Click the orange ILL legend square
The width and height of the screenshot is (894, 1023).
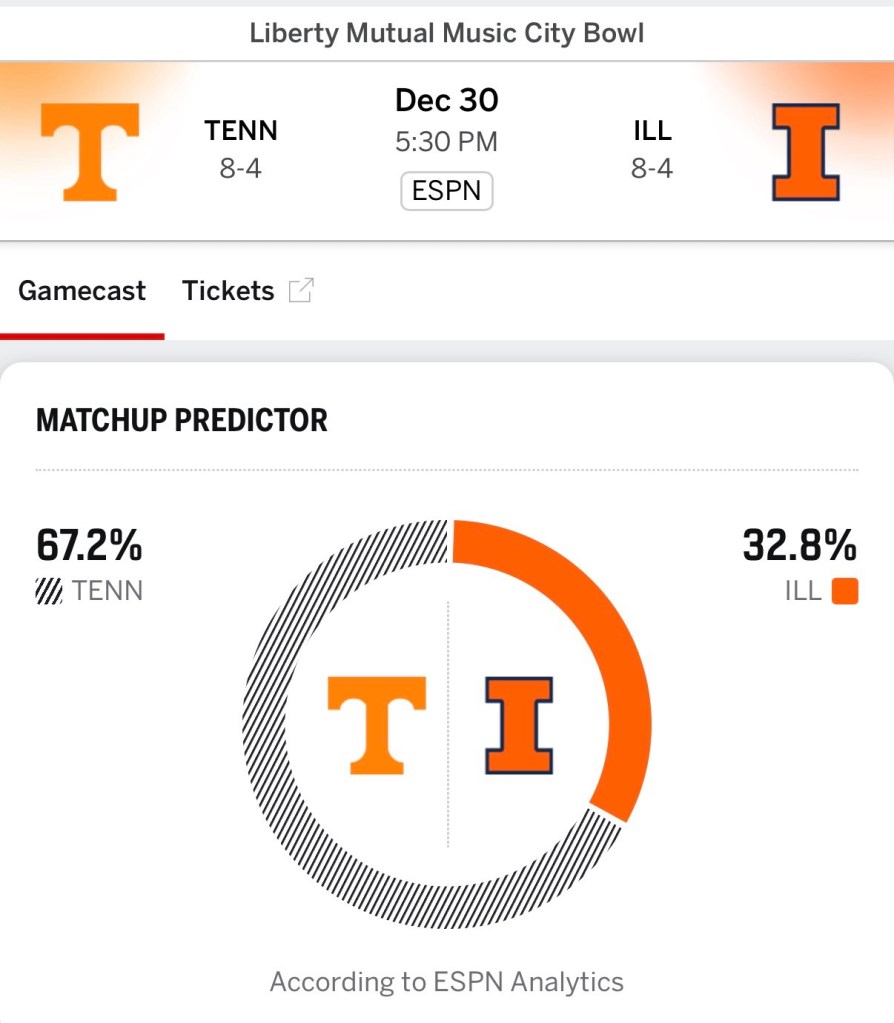pos(845,591)
